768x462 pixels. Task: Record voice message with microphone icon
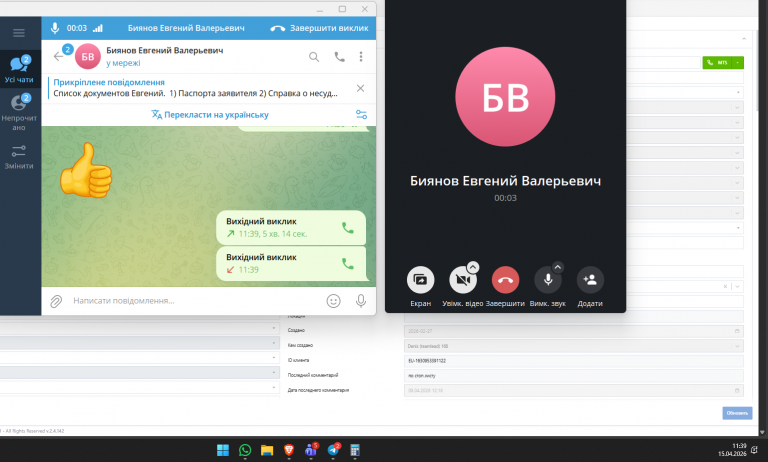click(361, 301)
